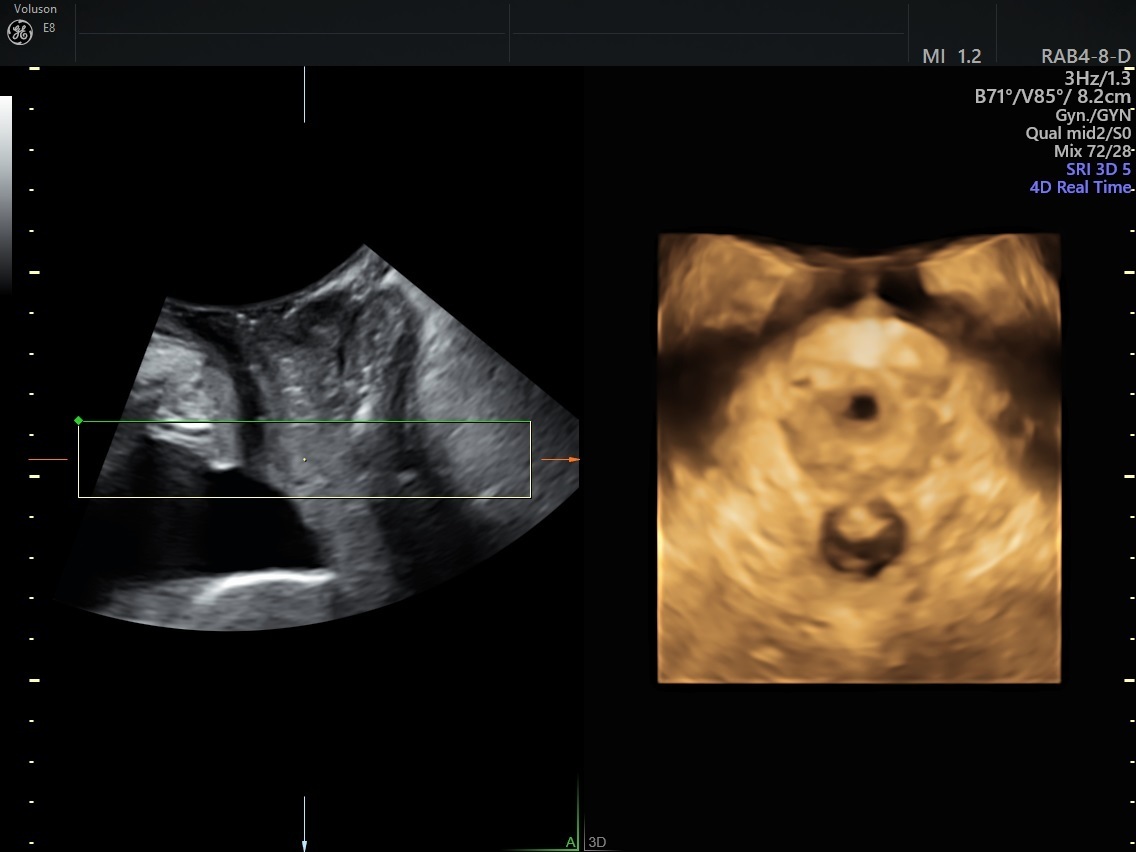Click the 3D rendered sepia image
The image size is (1136, 852).
(x=859, y=458)
